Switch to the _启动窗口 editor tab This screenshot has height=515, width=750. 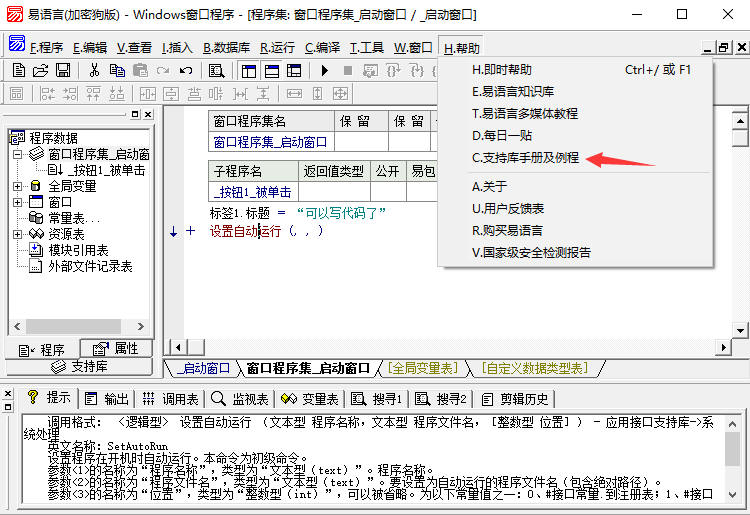point(203,368)
